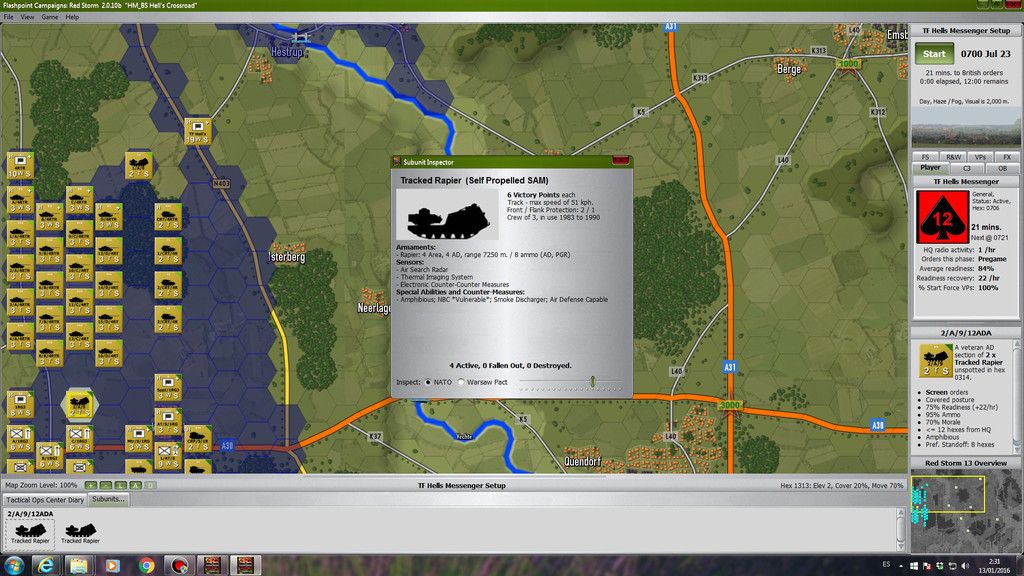
Task: Open the Windows Start menu
Action: [13, 565]
